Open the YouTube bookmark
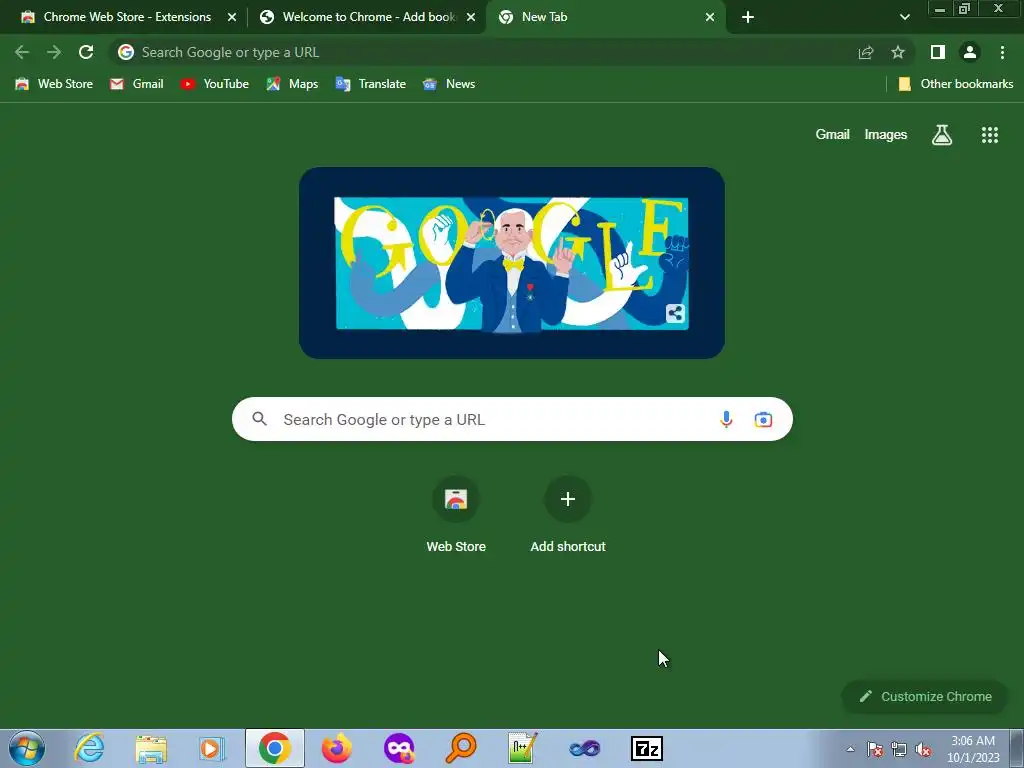 click(214, 84)
